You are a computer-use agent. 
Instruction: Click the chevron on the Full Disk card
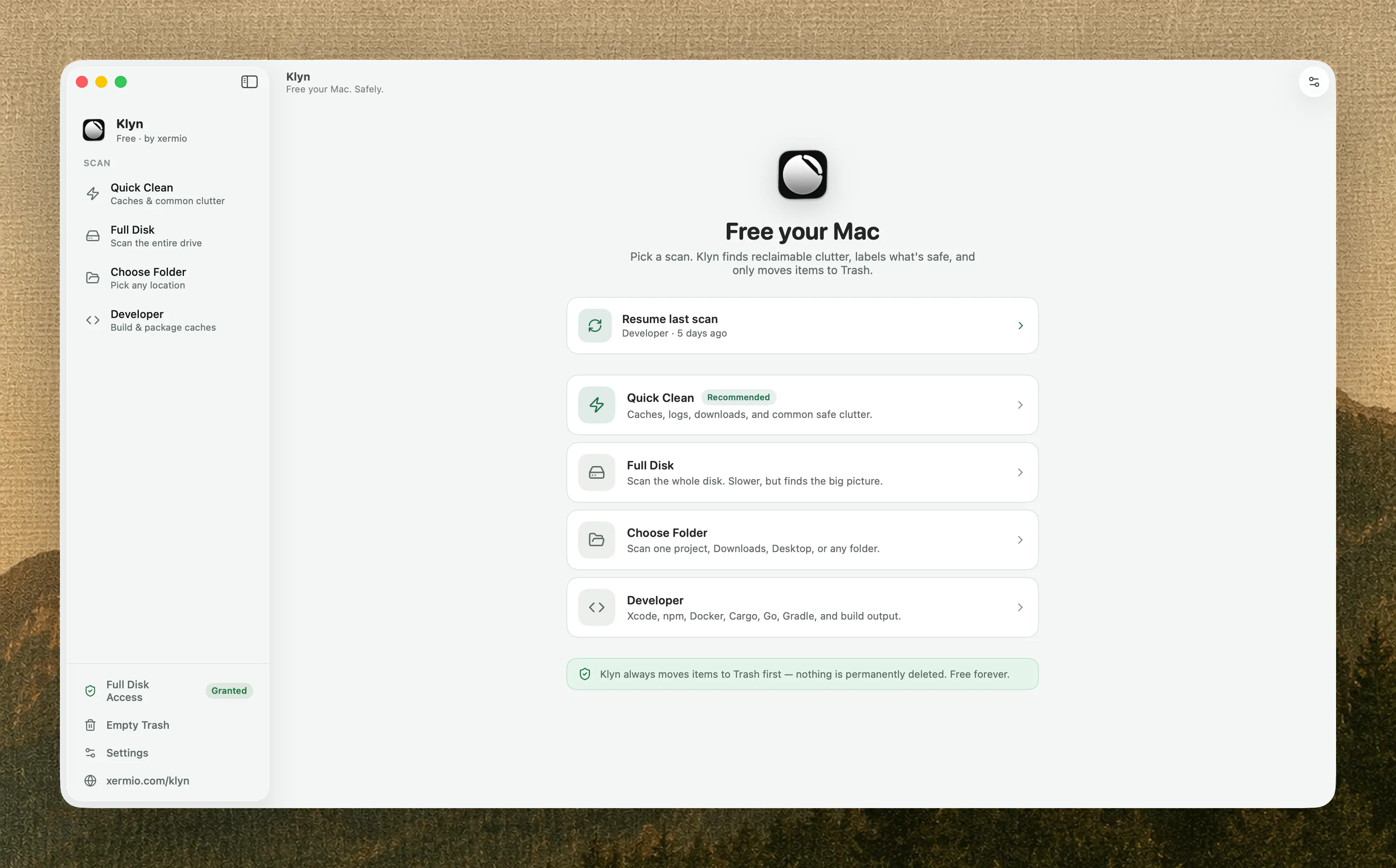tap(1020, 472)
